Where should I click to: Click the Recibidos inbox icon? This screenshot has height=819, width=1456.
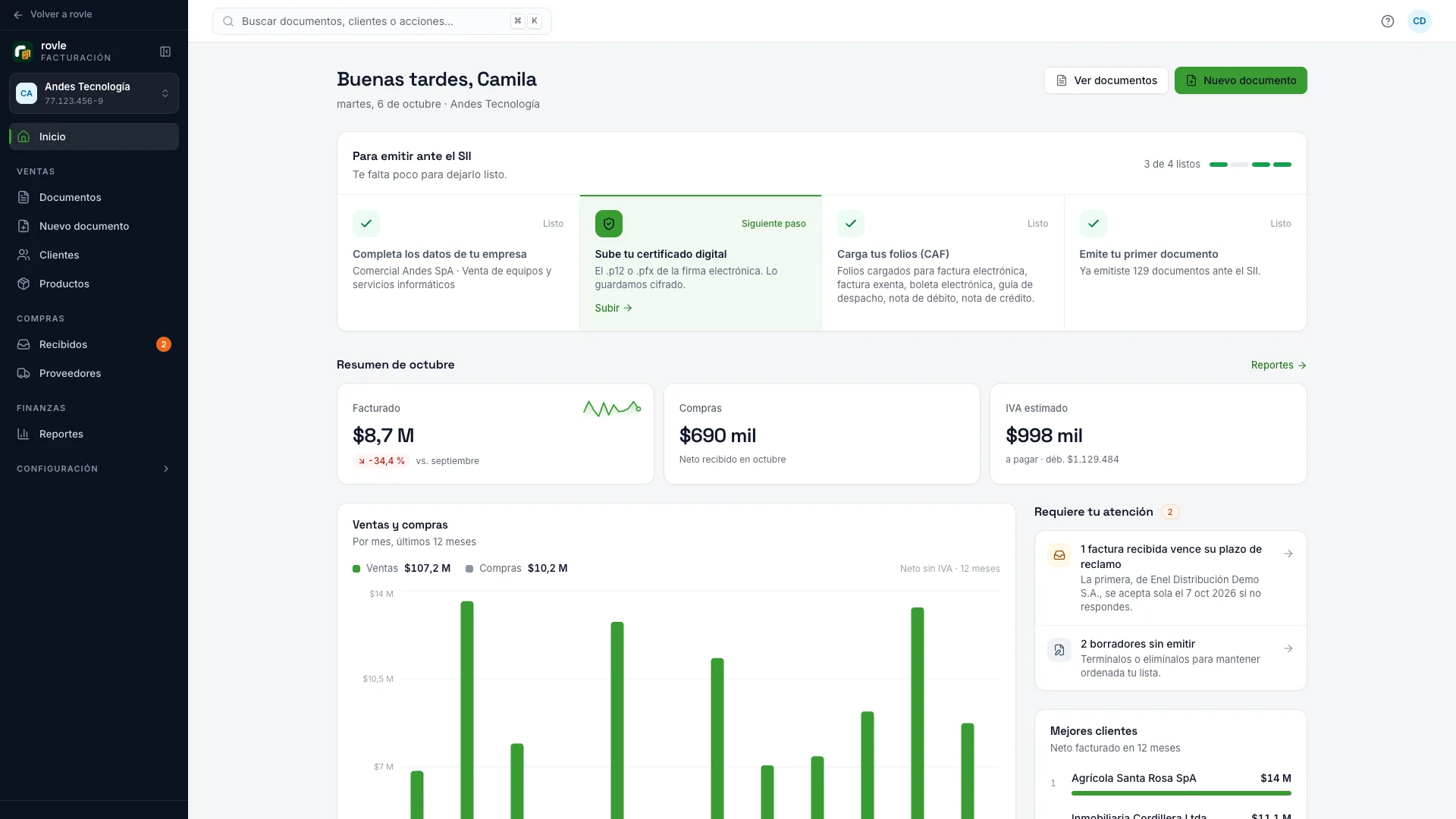click(24, 344)
